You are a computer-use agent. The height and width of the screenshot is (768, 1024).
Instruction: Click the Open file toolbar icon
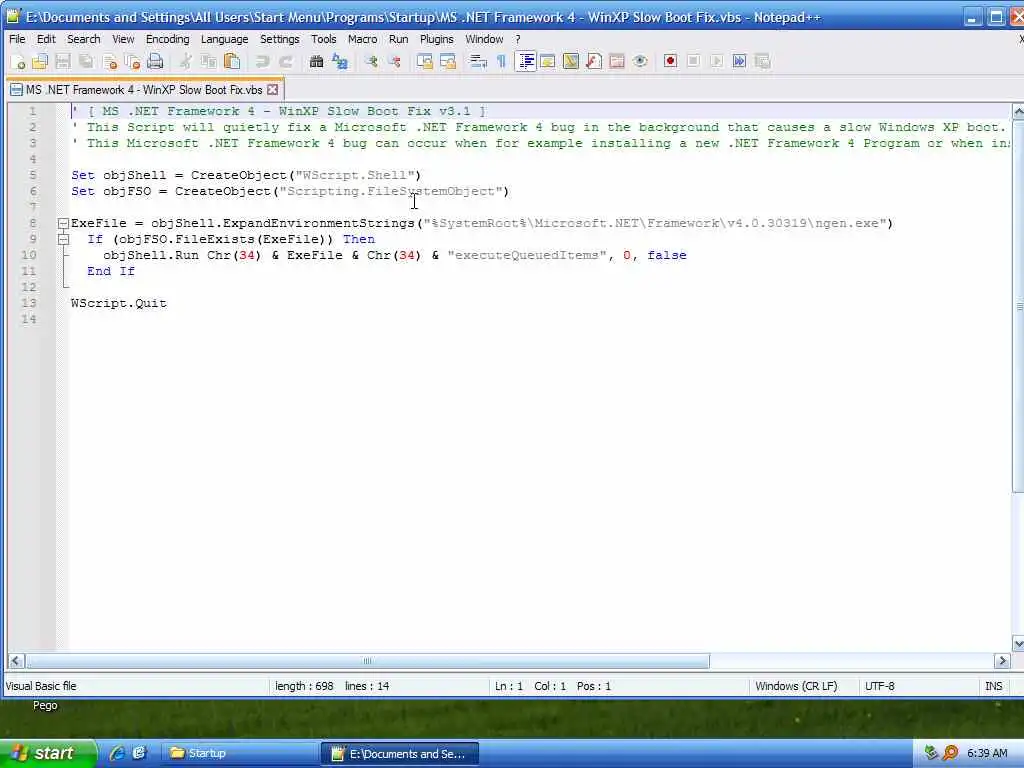40,61
